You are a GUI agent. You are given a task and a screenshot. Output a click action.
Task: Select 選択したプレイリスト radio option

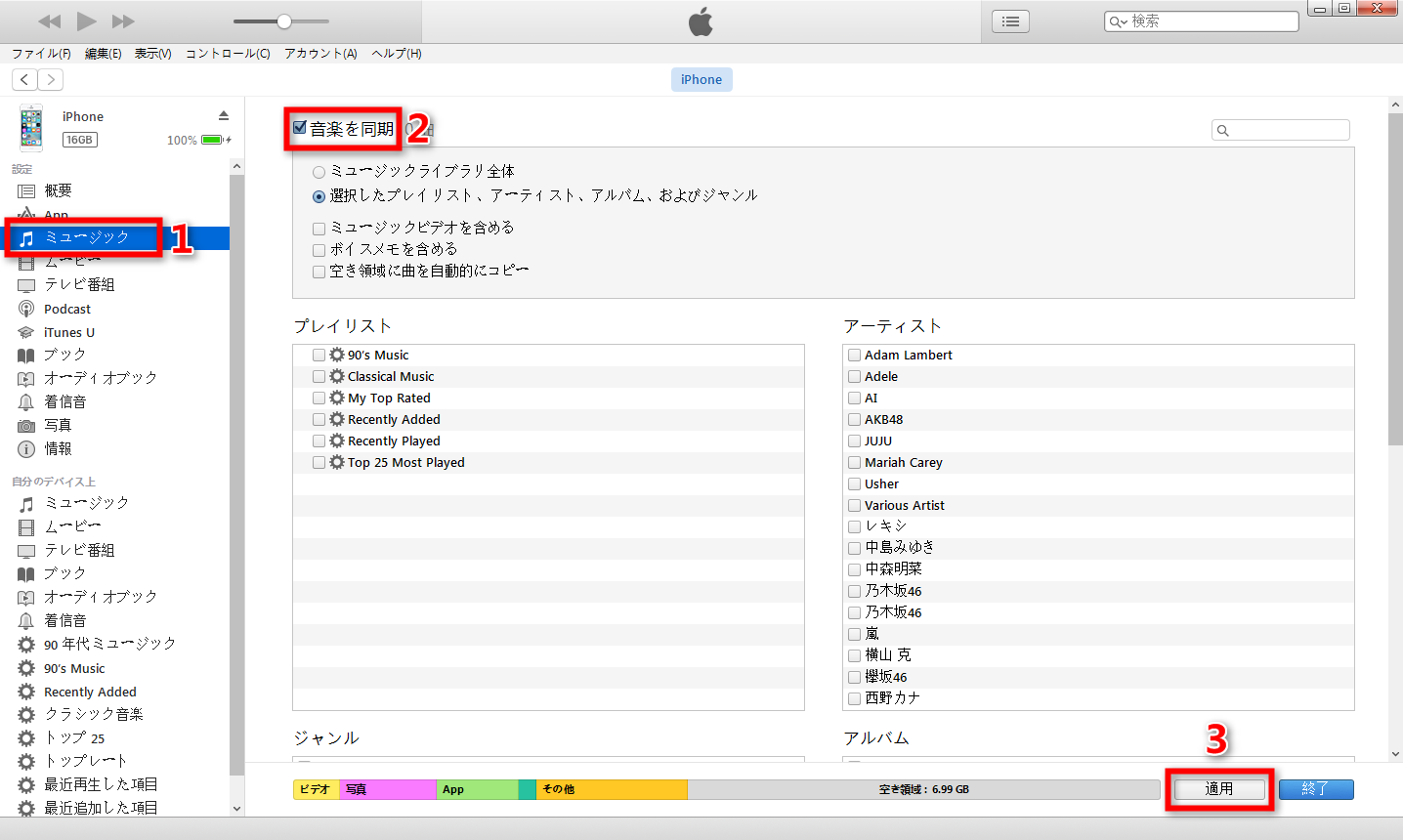tap(319, 196)
